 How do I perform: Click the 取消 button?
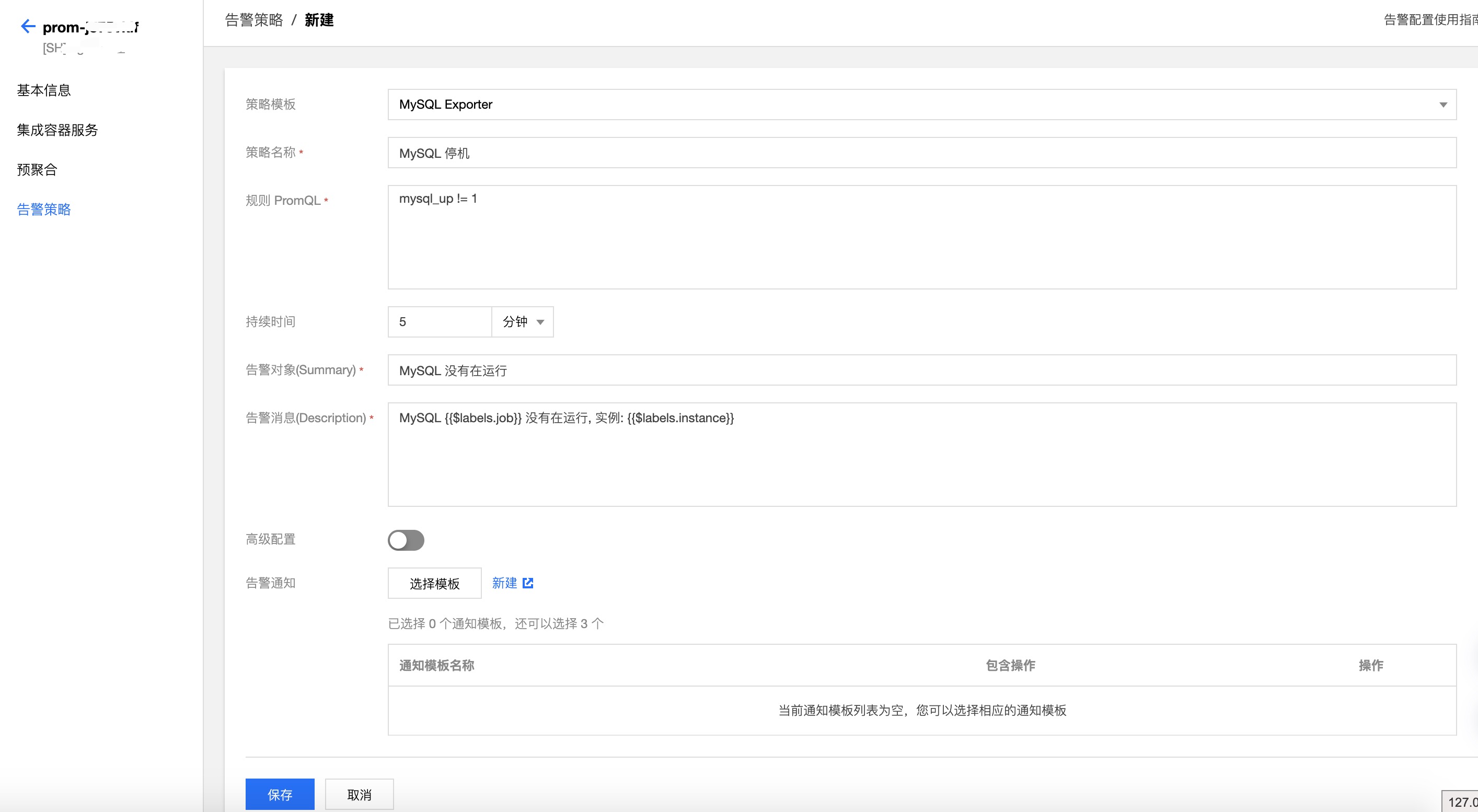pyautogui.click(x=359, y=794)
